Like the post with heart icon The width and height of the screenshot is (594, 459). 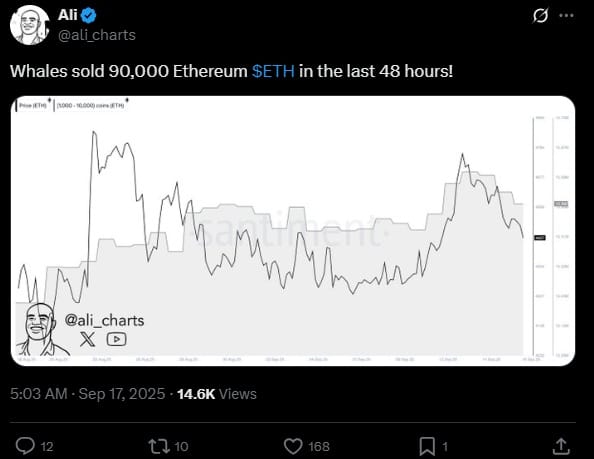tap(293, 446)
